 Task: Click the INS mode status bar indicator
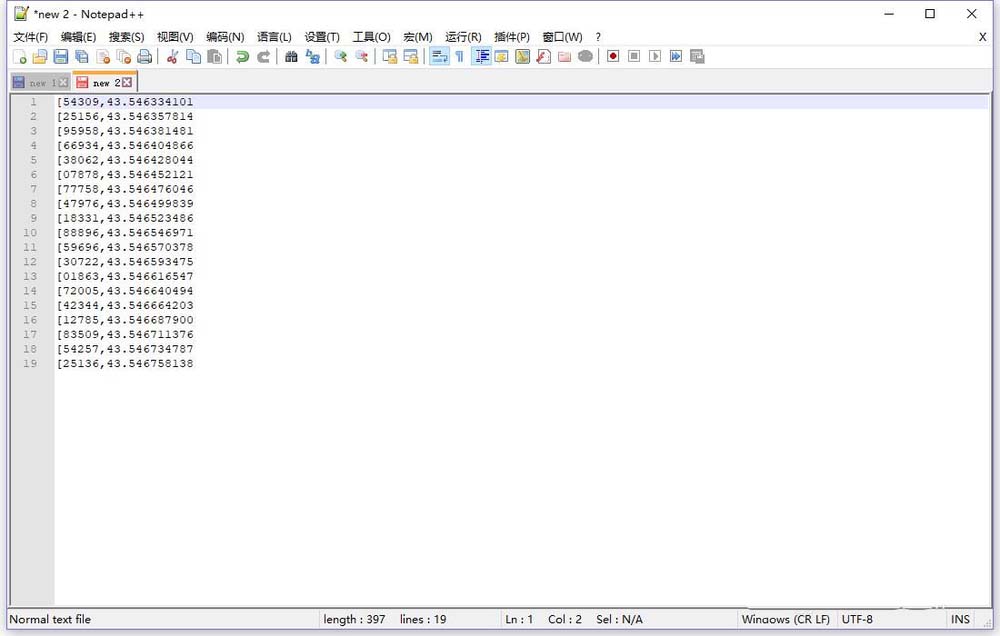click(960, 619)
